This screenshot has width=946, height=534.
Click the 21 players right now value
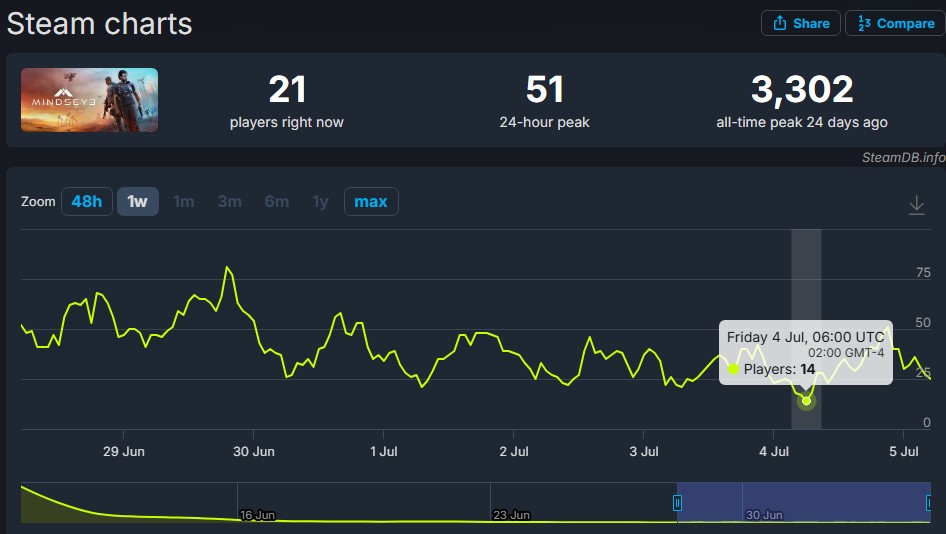pos(287,89)
